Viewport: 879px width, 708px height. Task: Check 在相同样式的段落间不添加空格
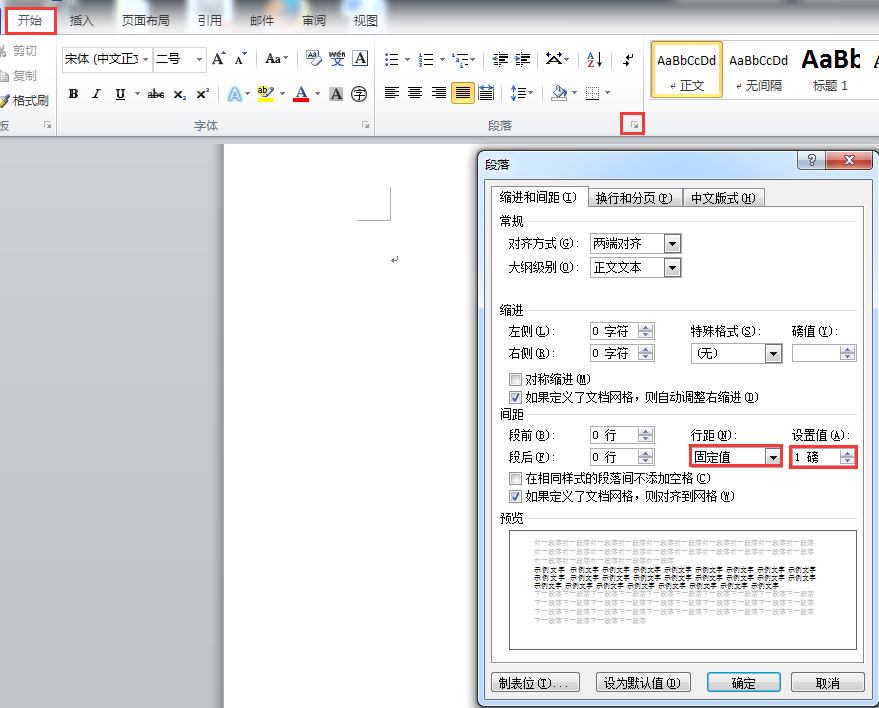pyautogui.click(x=515, y=478)
